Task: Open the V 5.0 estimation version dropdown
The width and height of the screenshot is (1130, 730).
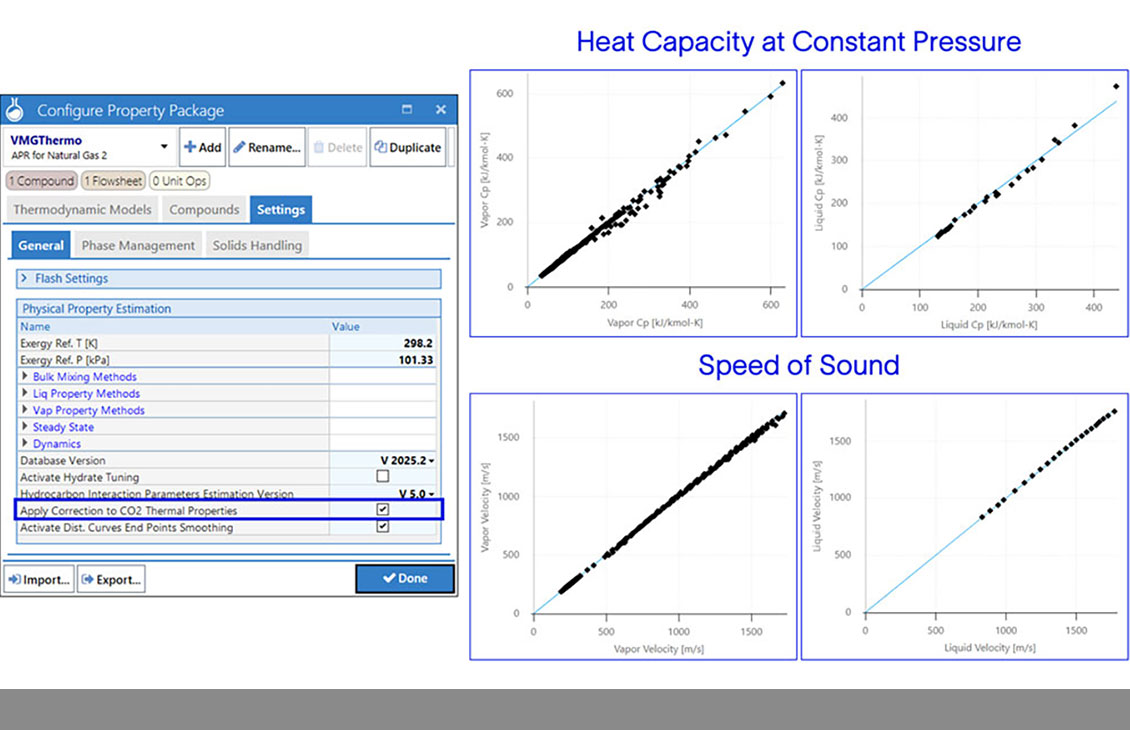Action: pyautogui.click(x=430, y=493)
